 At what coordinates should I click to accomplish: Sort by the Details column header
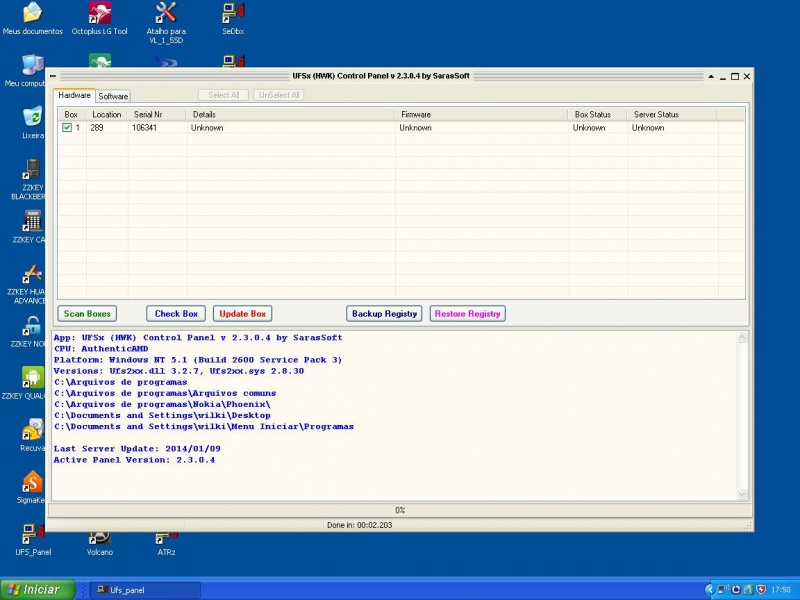tap(291, 114)
